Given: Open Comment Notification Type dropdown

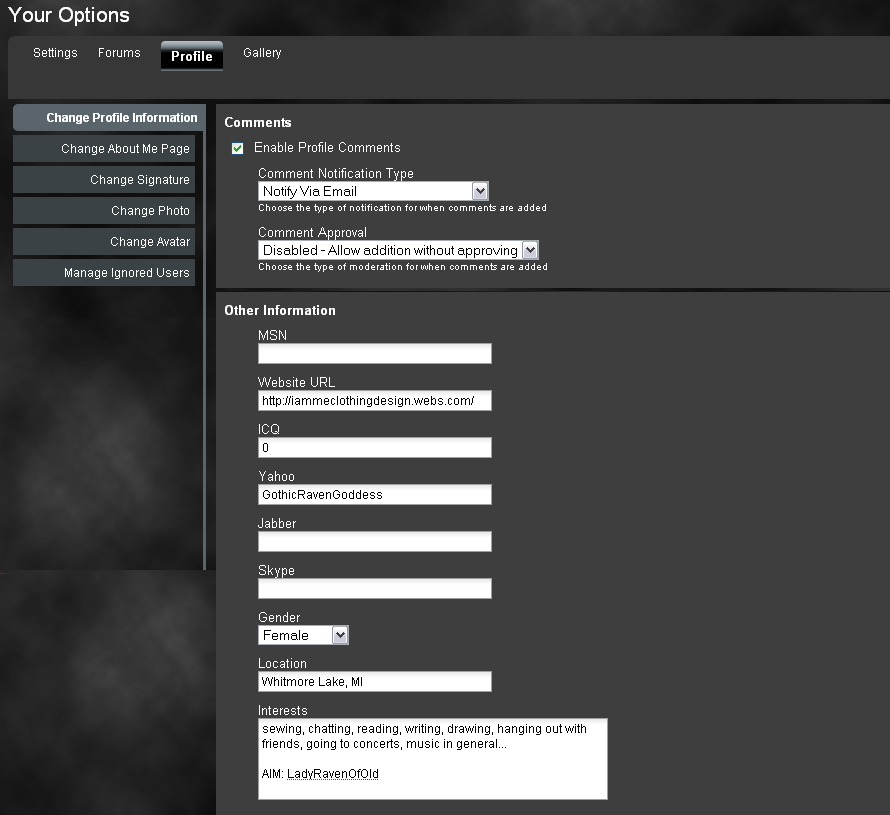Looking at the screenshot, I should pos(372,191).
